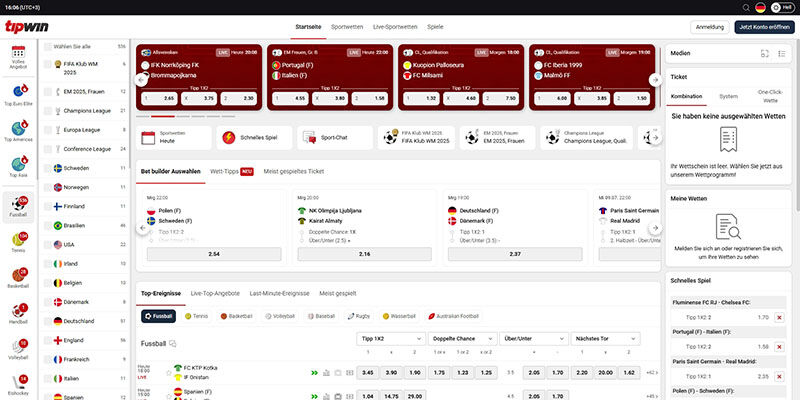
Task: Expand Medien panel fullscreen icon
Action: (x=764, y=54)
